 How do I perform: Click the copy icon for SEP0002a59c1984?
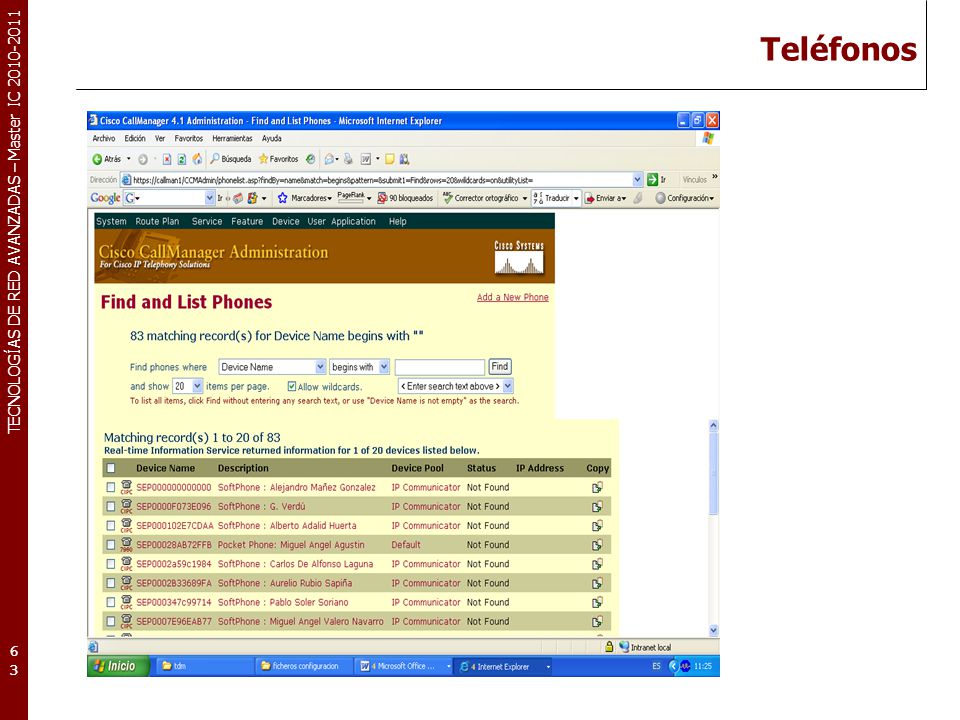(597, 564)
